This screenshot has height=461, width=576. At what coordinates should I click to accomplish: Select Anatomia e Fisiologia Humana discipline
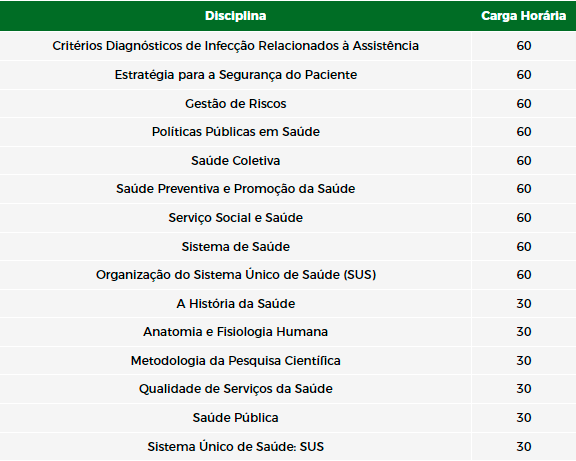[235, 332]
